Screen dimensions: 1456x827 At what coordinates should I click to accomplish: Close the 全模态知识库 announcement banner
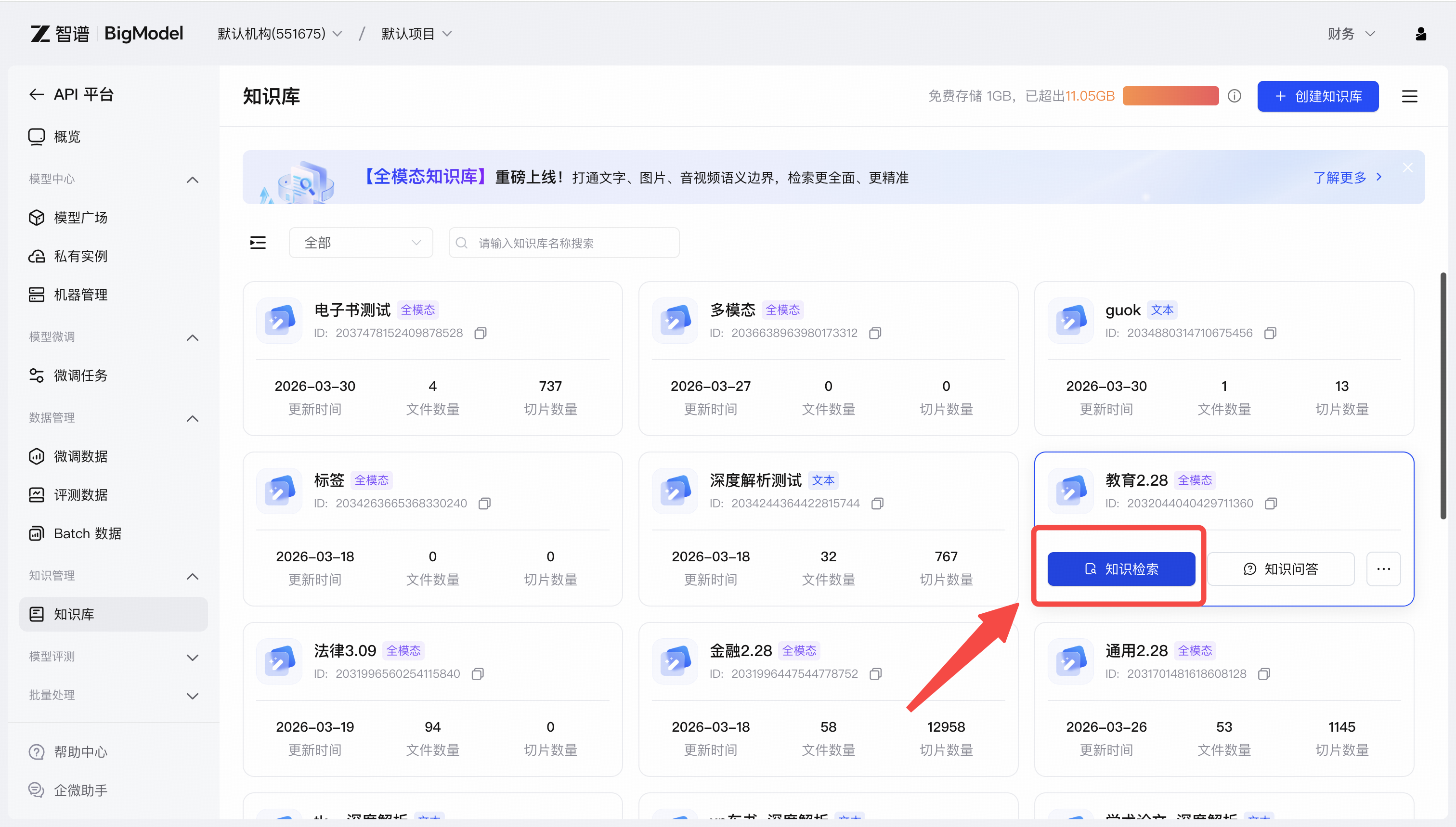pyautogui.click(x=1407, y=168)
